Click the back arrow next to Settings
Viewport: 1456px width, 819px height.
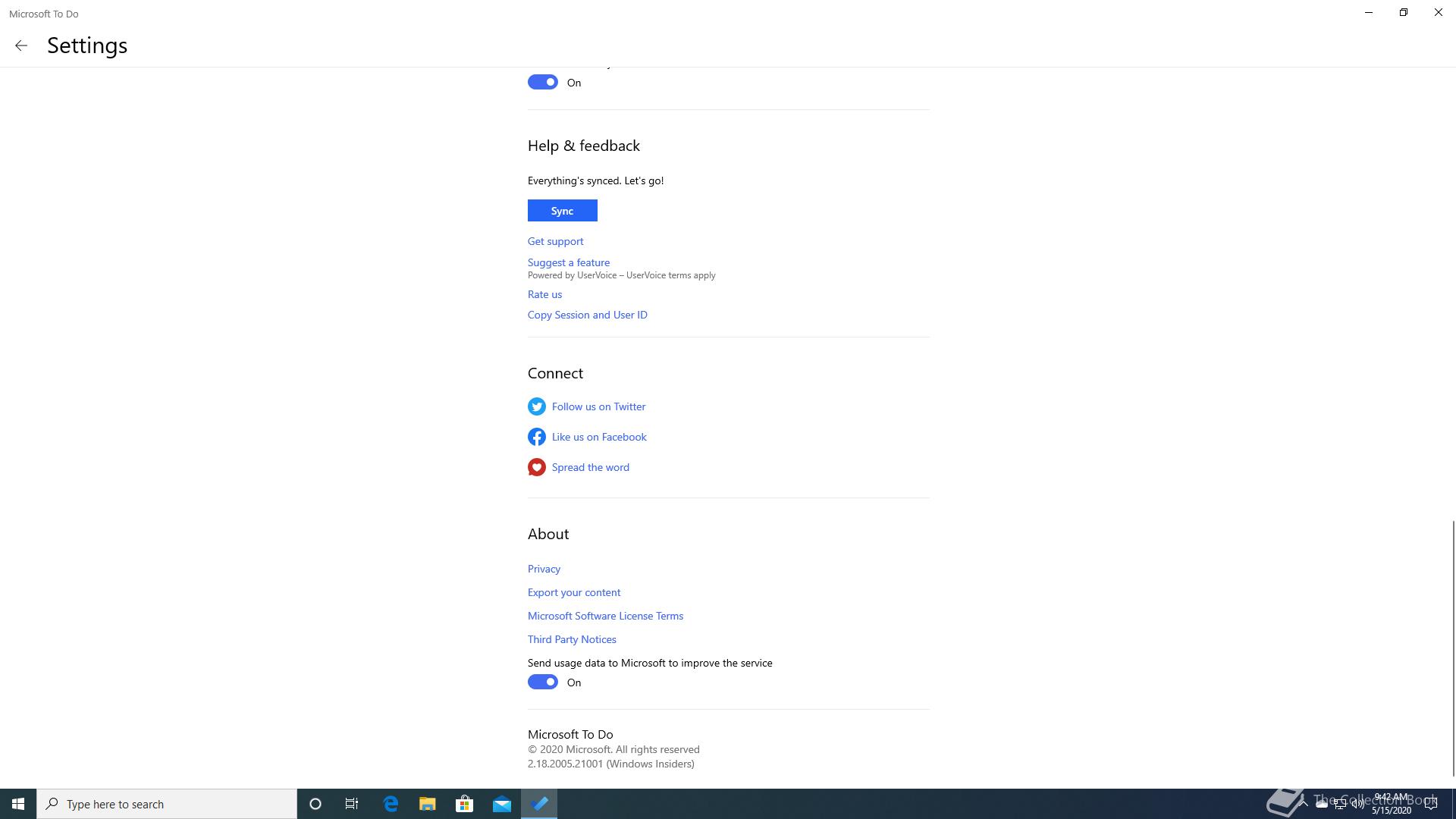21,45
